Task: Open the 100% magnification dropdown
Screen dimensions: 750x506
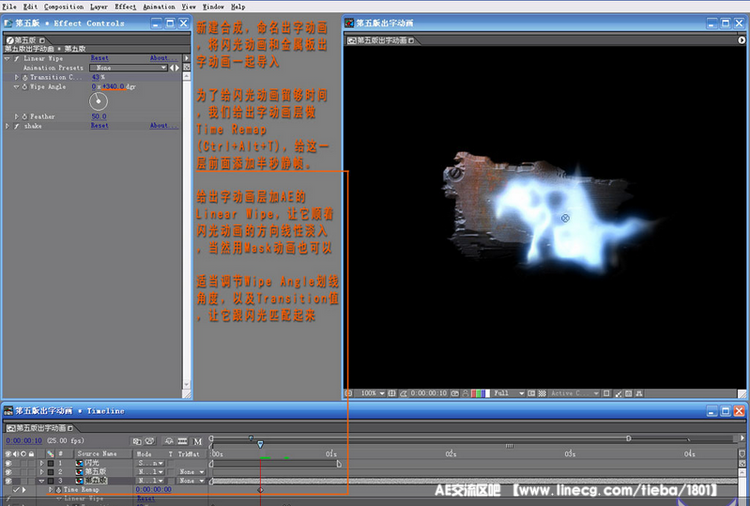Action: click(x=373, y=393)
